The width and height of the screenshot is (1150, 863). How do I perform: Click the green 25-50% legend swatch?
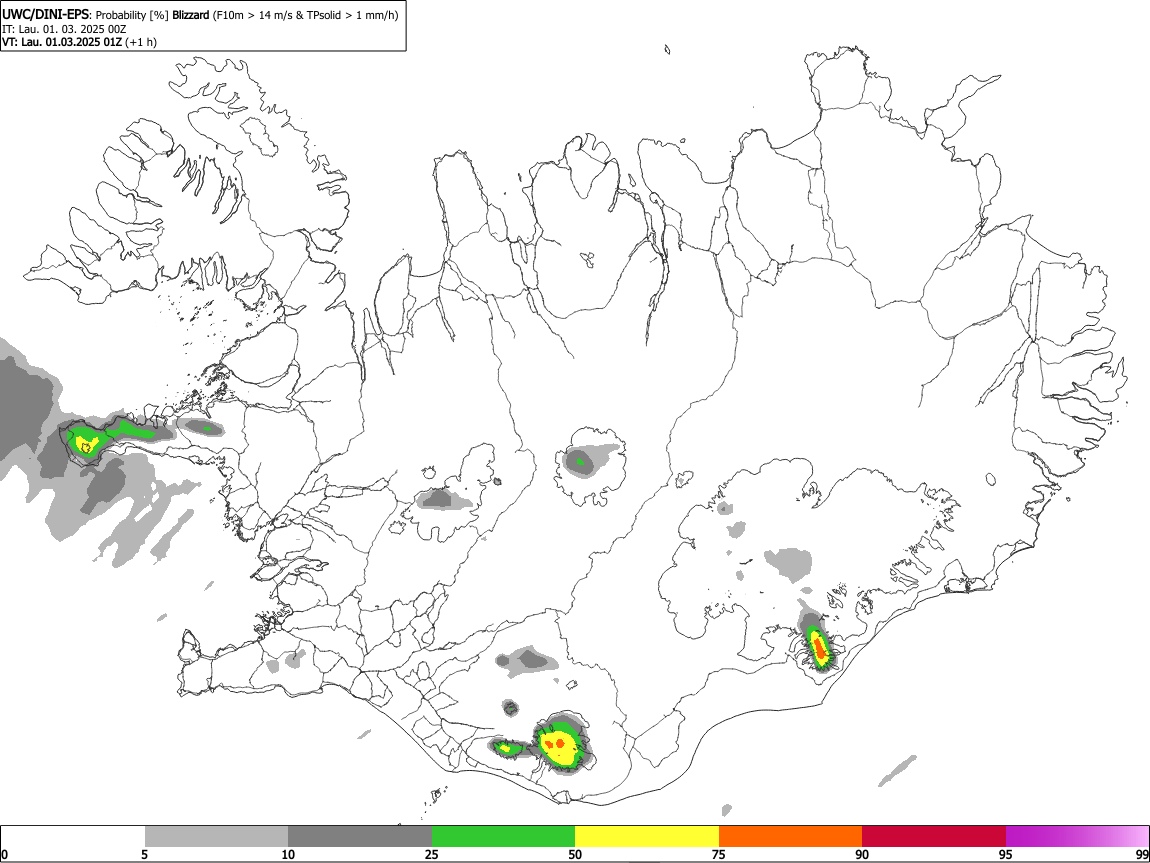[x=503, y=836]
